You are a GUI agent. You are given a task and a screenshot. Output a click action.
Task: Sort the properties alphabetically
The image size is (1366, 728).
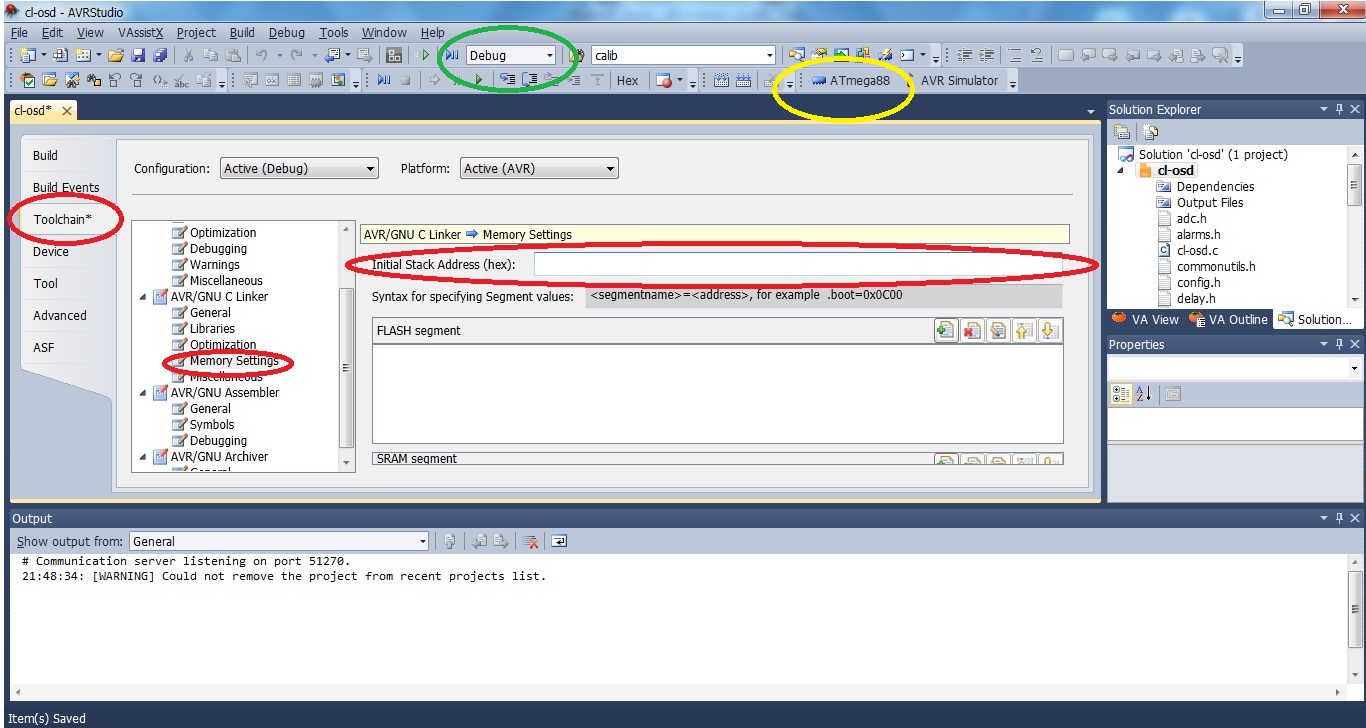coord(1145,394)
